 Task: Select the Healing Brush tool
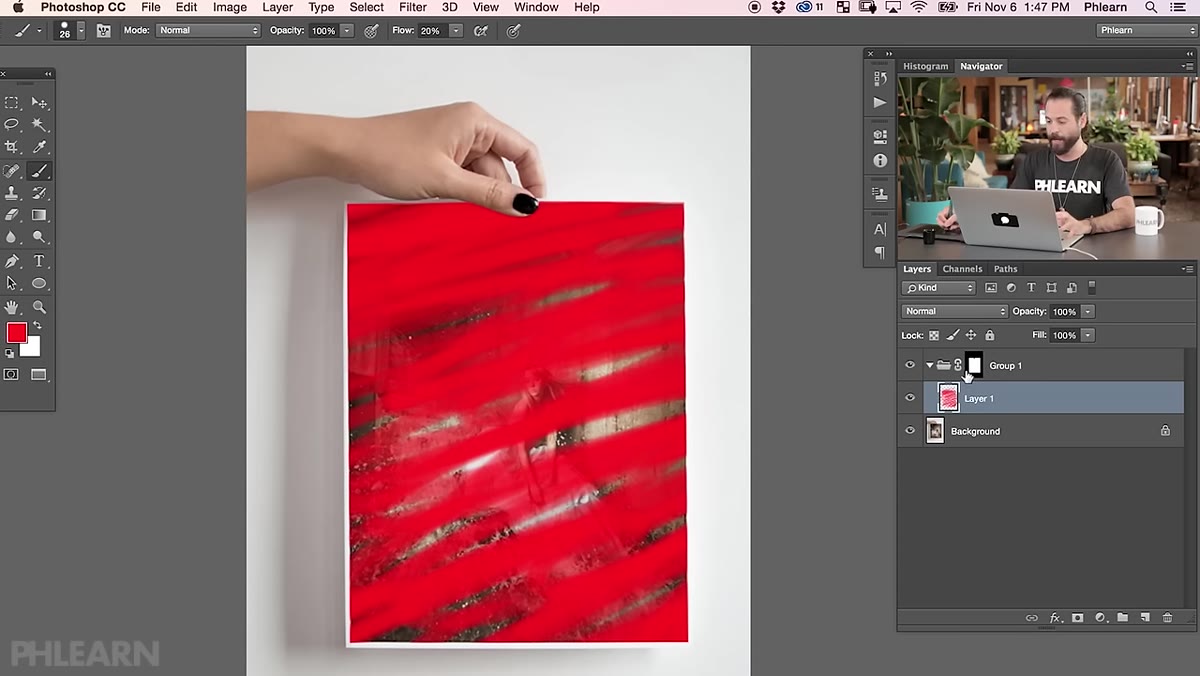tap(12, 171)
